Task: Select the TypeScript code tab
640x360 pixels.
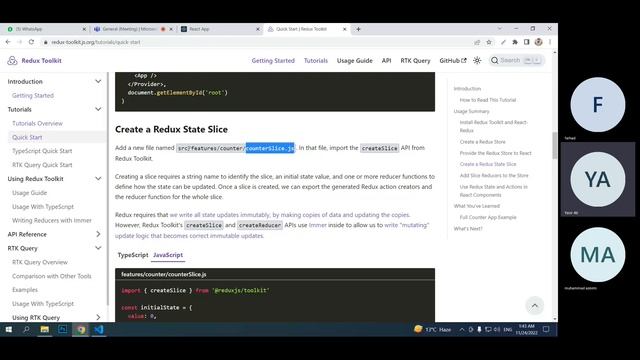Action: (133, 255)
